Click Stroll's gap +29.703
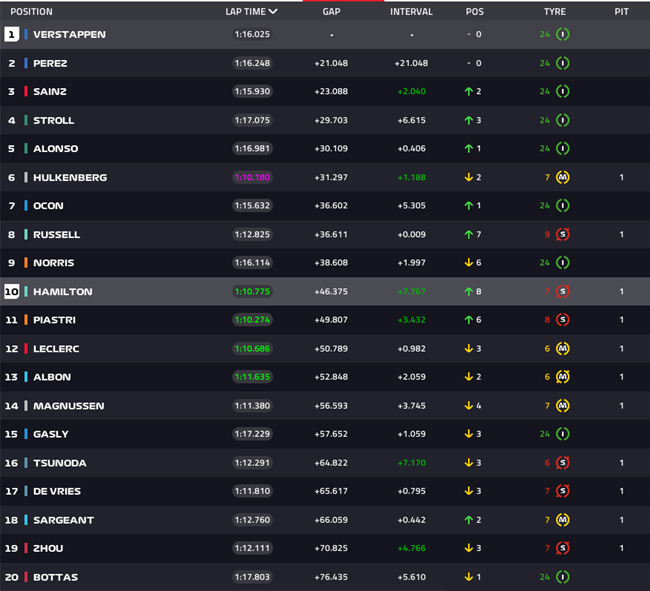This screenshot has height=591, width=650. click(331, 120)
